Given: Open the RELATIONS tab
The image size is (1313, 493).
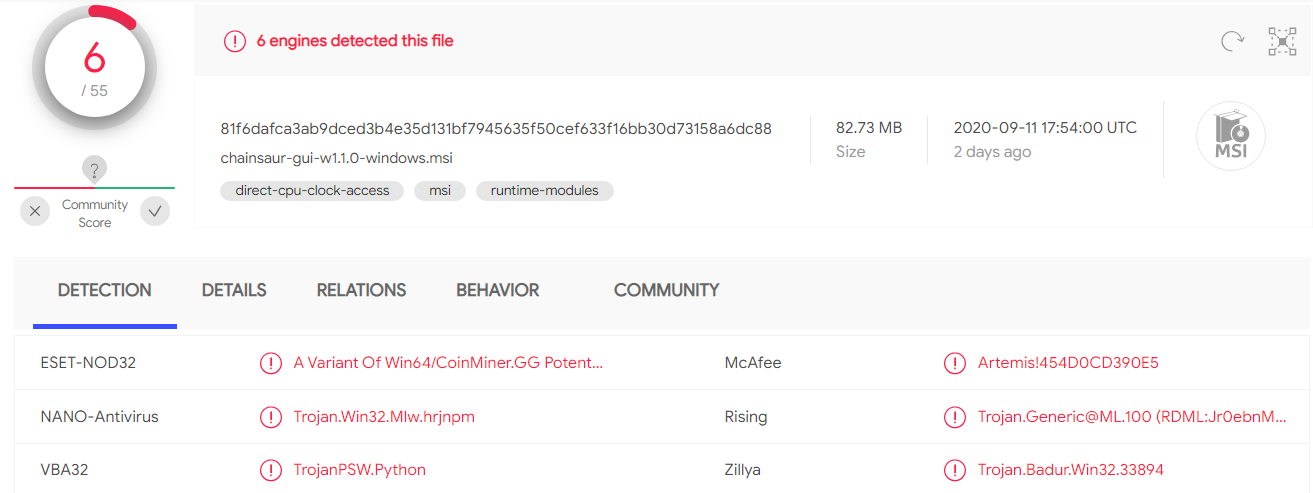Looking at the screenshot, I should [x=361, y=290].
